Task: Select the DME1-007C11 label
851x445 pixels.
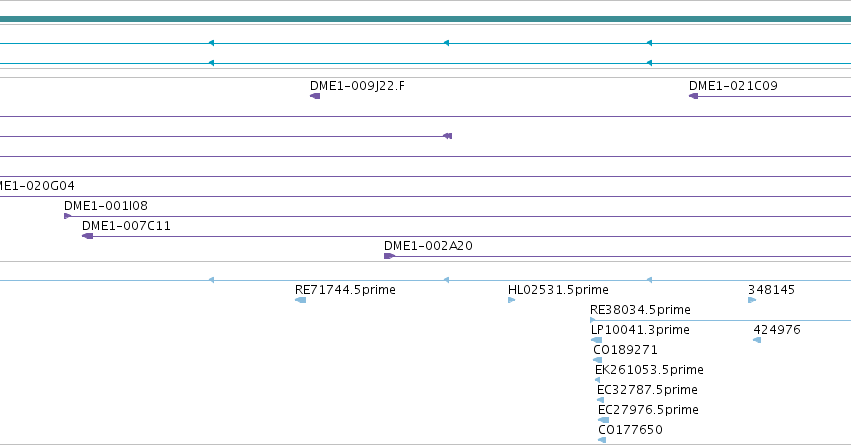Action: [126, 226]
